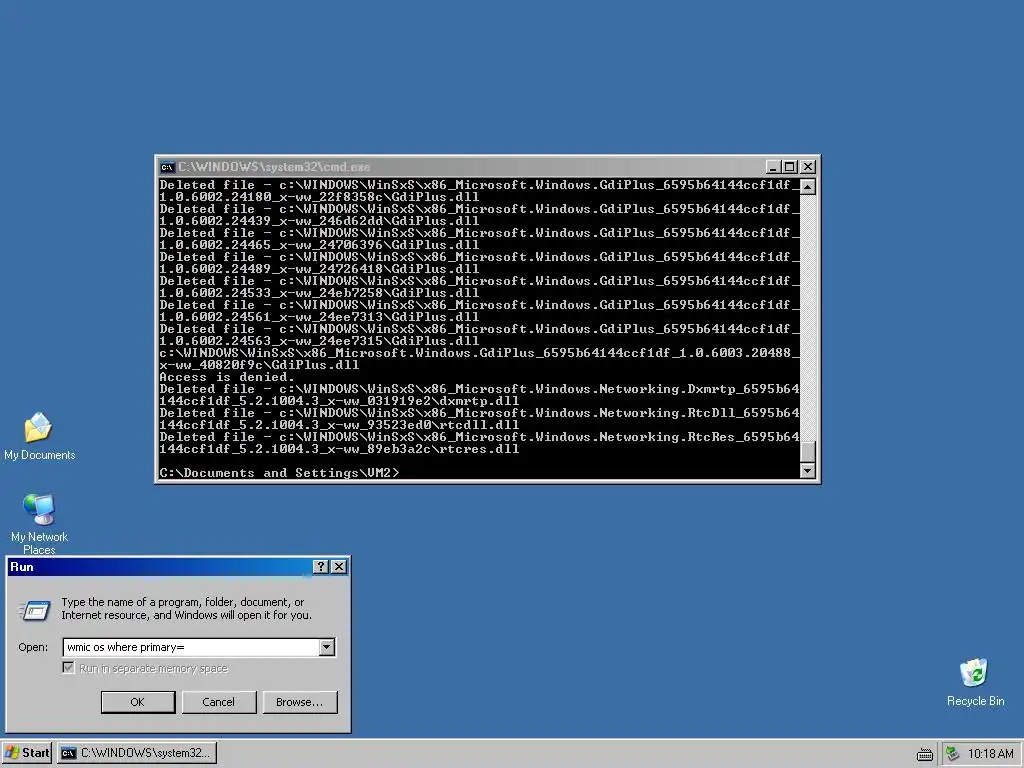The height and width of the screenshot is (768, 1024).
Task: Click the cmd.exe window title text
Action: click(x=274, y=167)
